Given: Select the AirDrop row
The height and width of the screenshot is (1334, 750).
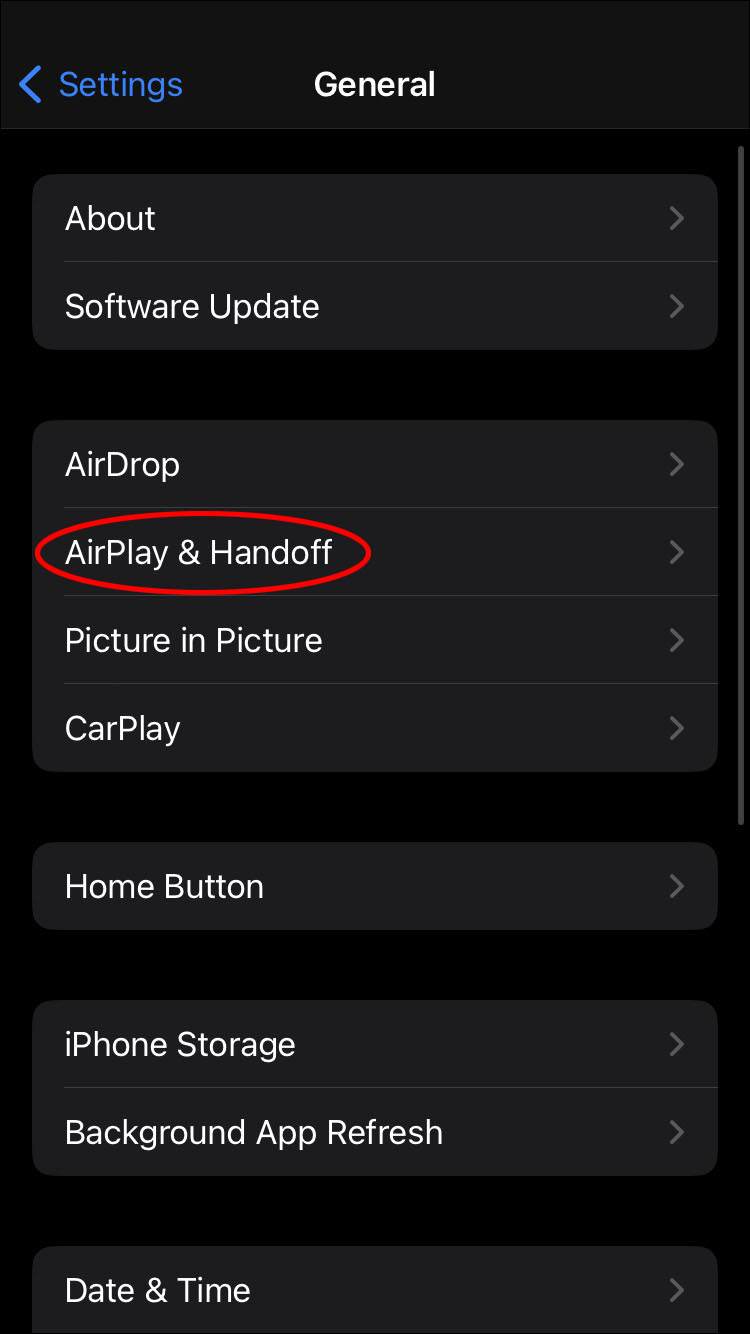Looking at the screenshot, I should (x=375, y=464).
